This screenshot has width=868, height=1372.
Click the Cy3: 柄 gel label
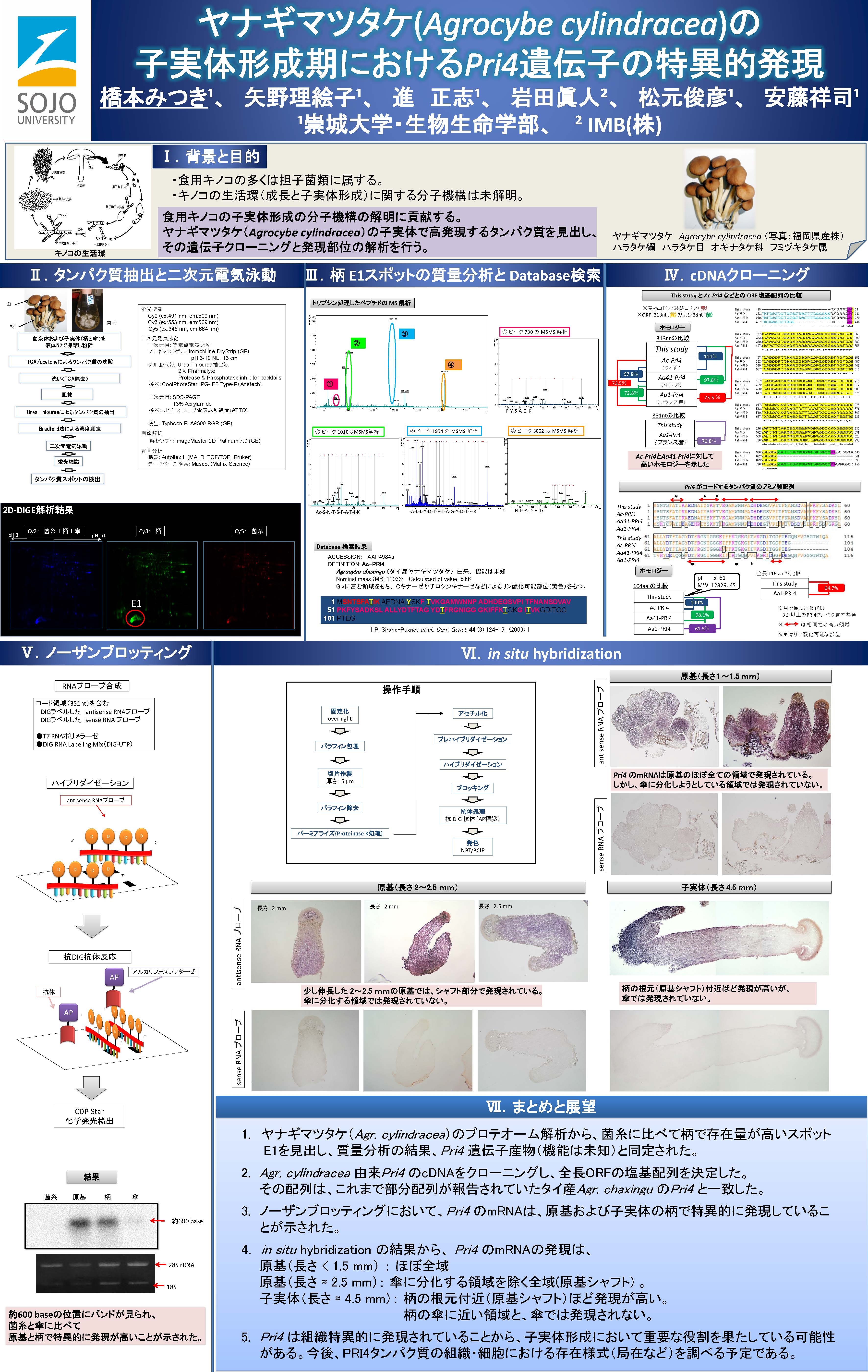(150, 530)
